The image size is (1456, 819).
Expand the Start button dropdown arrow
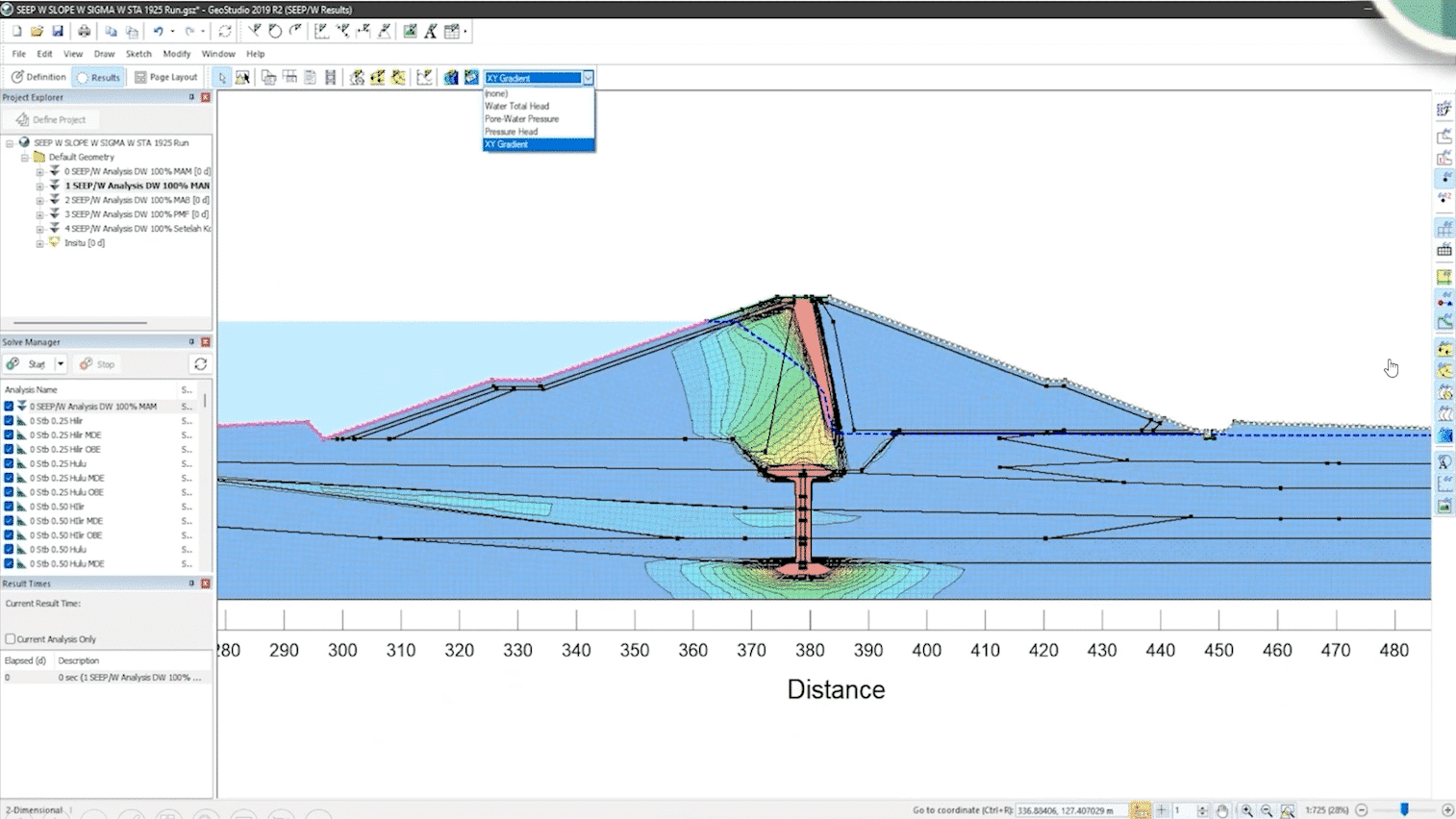(61, 364)
